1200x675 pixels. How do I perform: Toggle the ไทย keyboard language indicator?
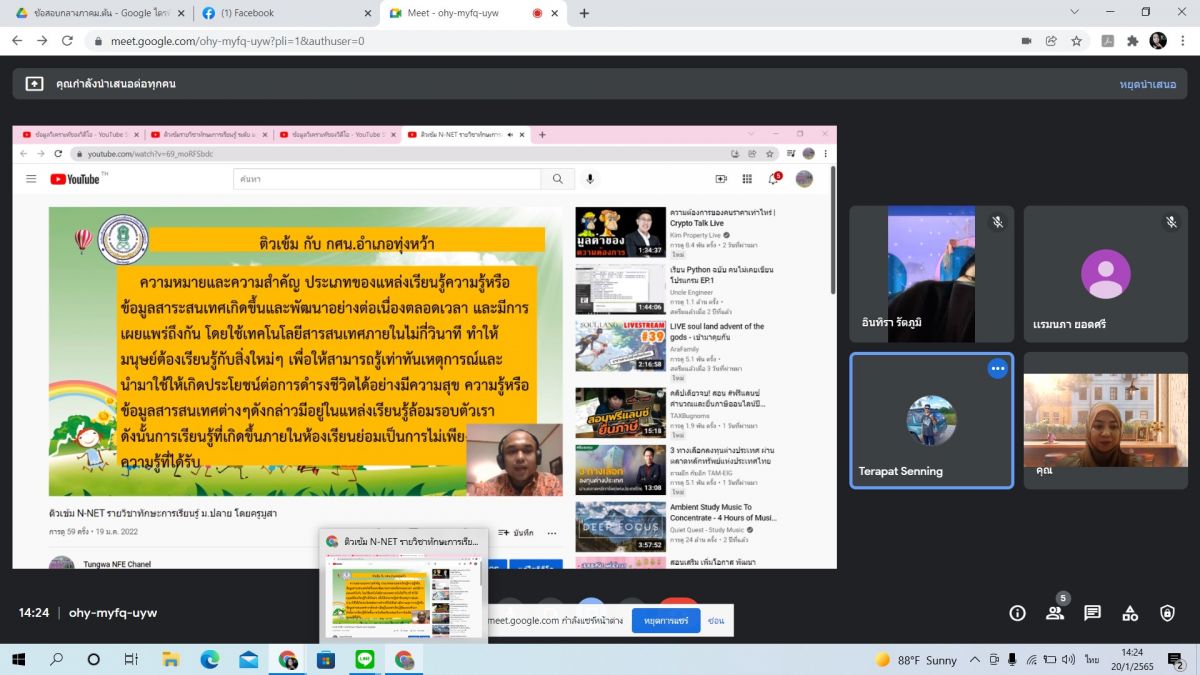pos(1092,660)
